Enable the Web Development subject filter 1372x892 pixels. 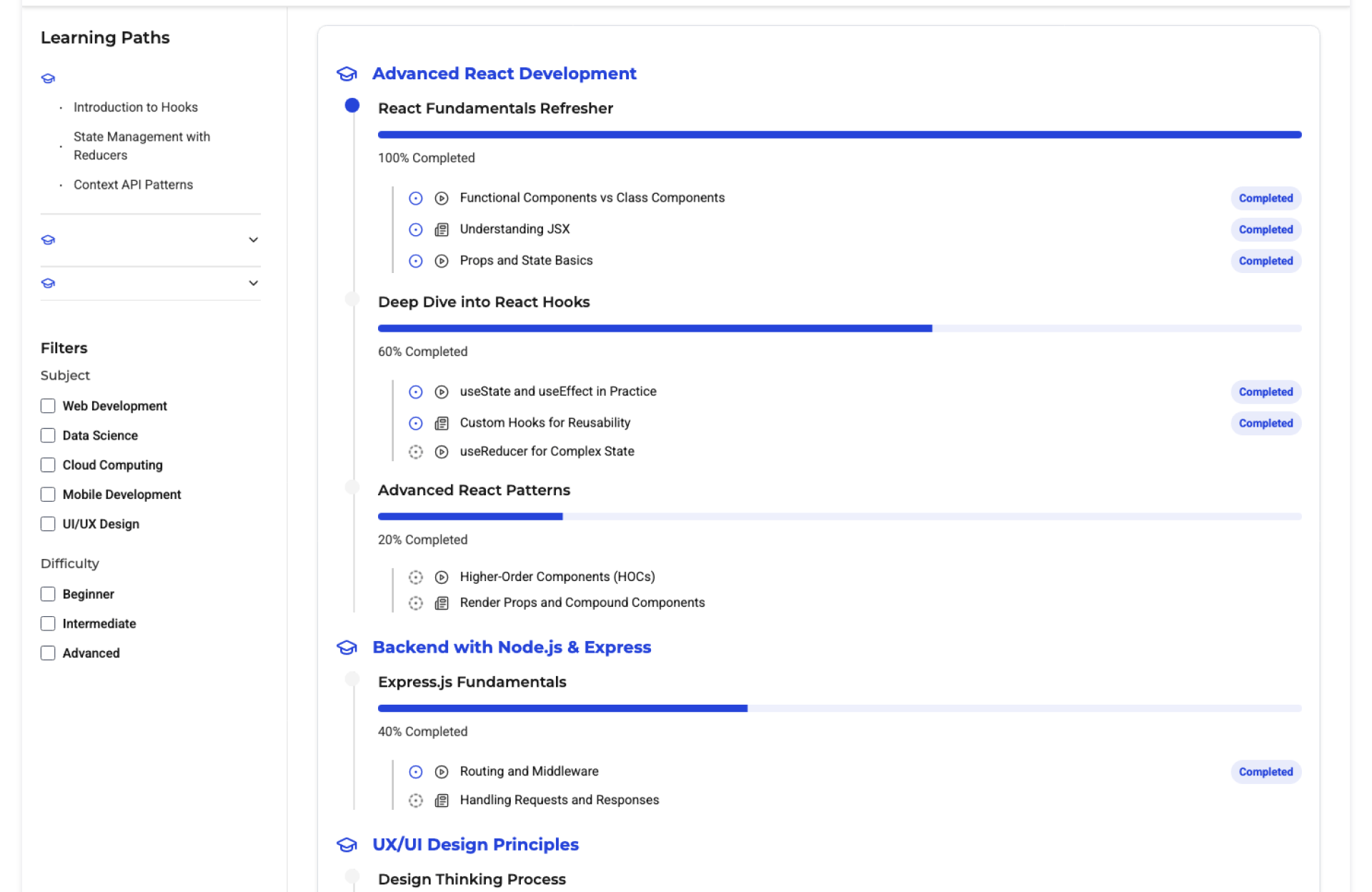[48, 406]
